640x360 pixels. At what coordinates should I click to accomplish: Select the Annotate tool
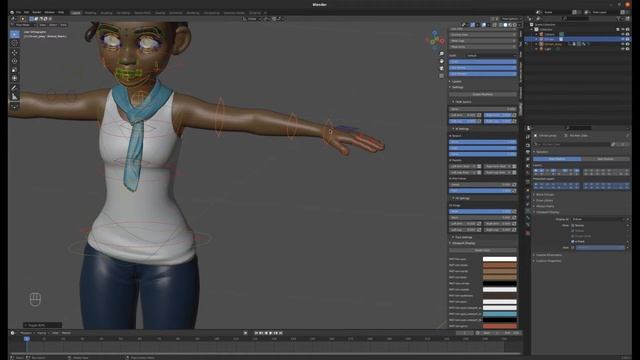[x=15, y=88]
